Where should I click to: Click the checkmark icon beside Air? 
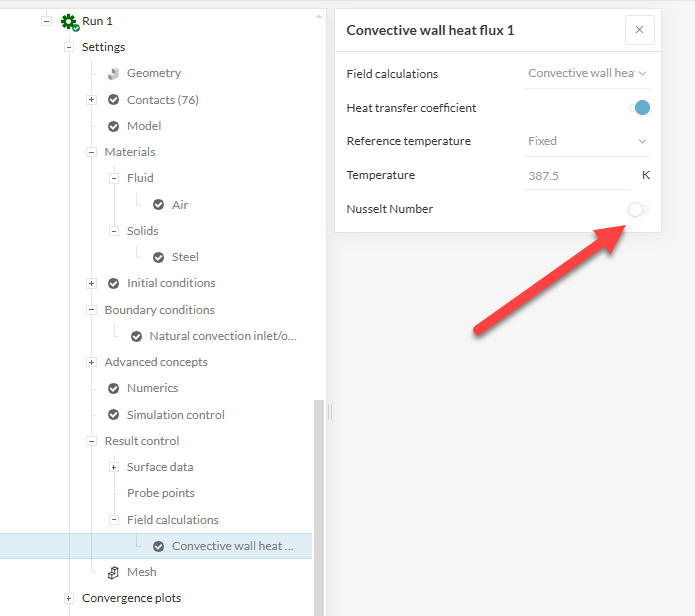tap(158, 205)
